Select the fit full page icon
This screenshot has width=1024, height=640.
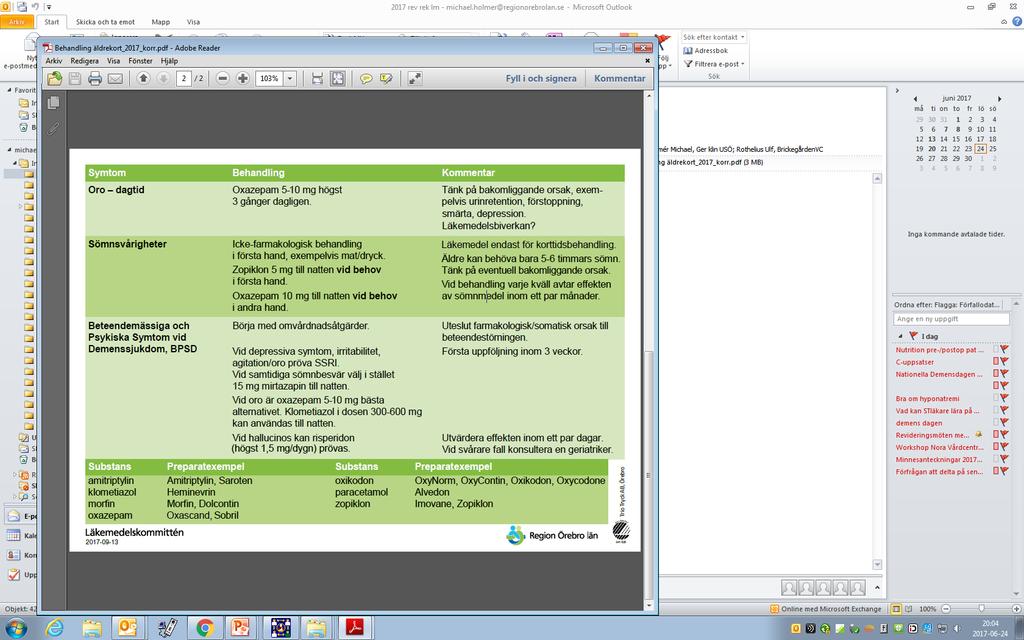pyautogui.click(x=338, y=78)
